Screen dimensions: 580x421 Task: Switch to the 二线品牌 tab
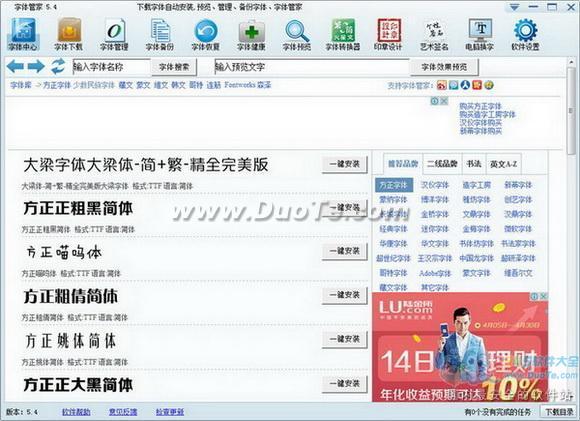[x=442, y=164]
